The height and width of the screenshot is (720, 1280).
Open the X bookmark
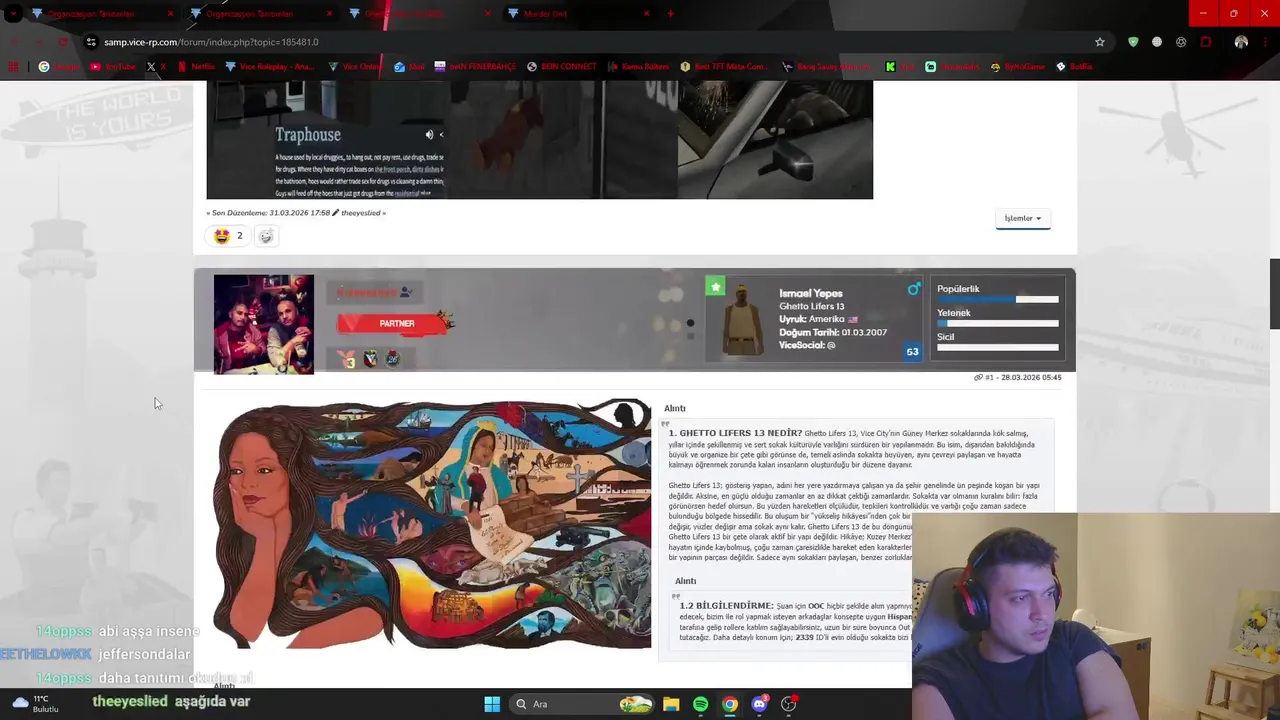[x=157, y=67]
